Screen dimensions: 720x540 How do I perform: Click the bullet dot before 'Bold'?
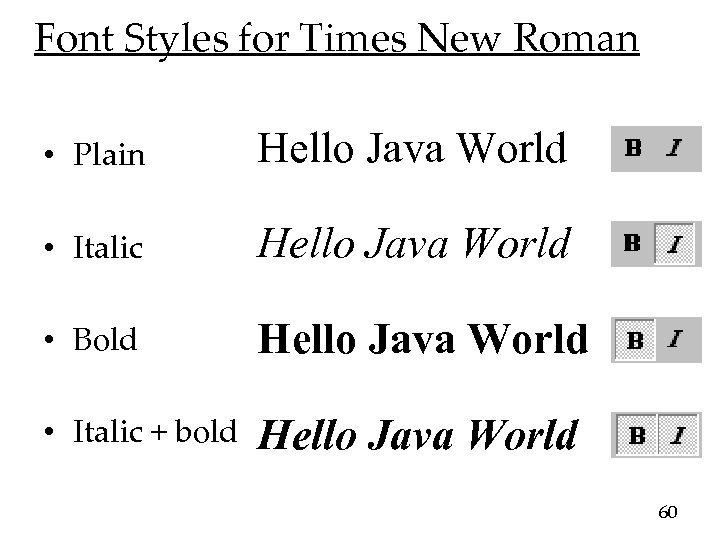60,341
